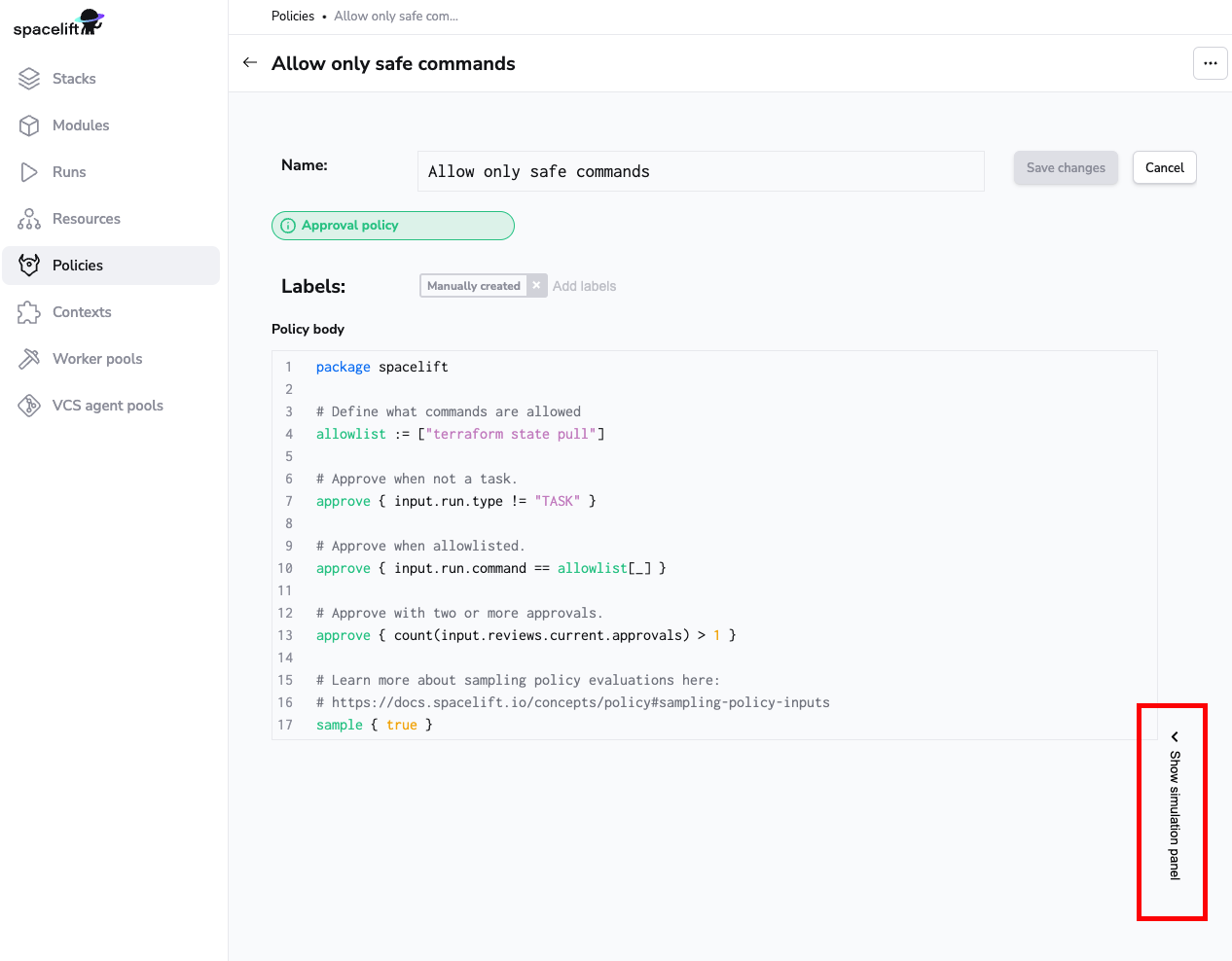Click the Approval policy info badge
Screen dimensions: 1232x961
point(392,226)
